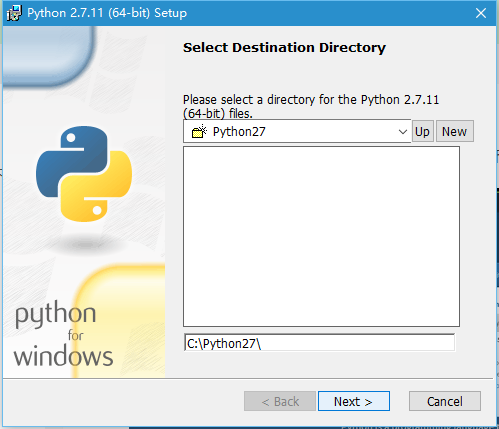Click the installer icon in the title bar
The width and height of the screenshot is (499, 429).
pyautogui.click(x=14, y=13)
